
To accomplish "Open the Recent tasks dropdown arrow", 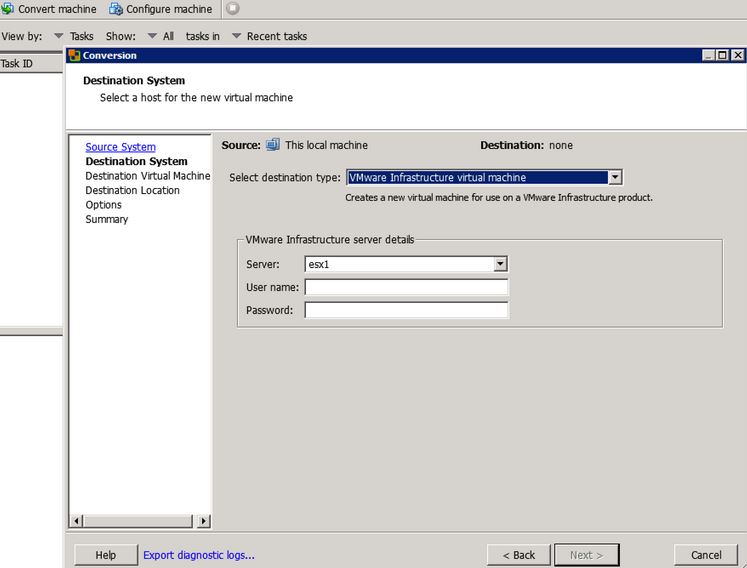I will tap(236, 36).
